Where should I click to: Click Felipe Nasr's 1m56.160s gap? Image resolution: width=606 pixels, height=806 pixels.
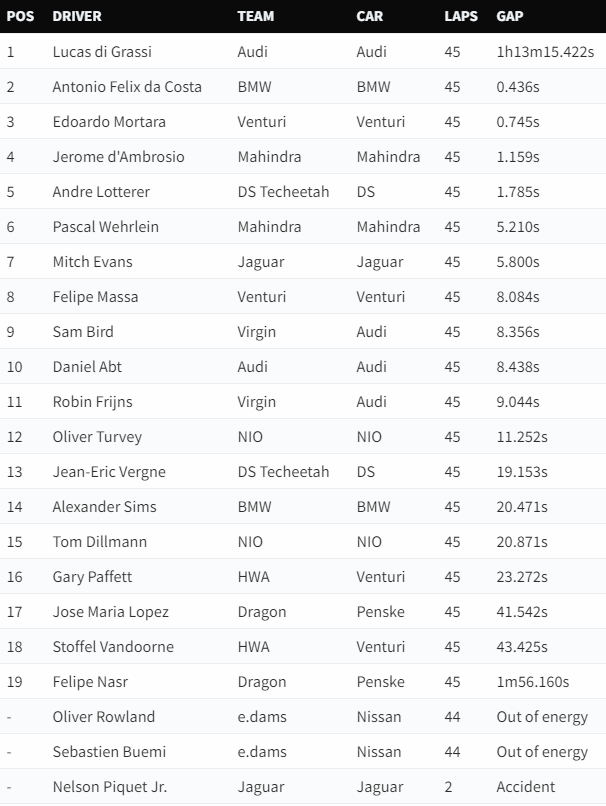(532, 682)
